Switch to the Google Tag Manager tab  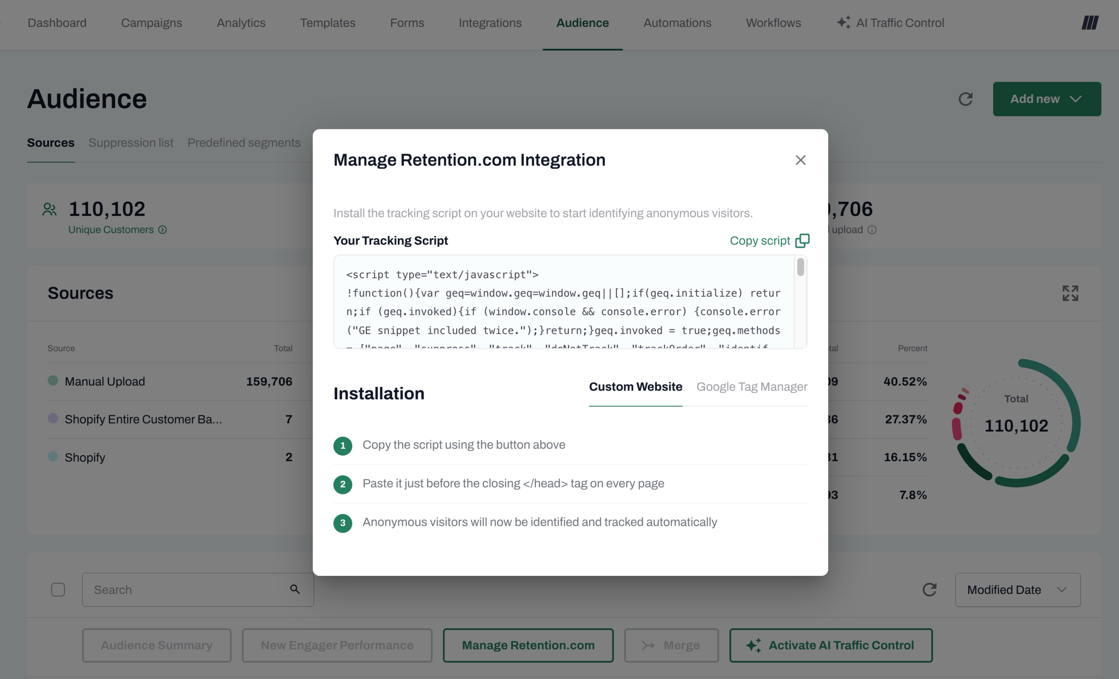click(x=751, y=387)
